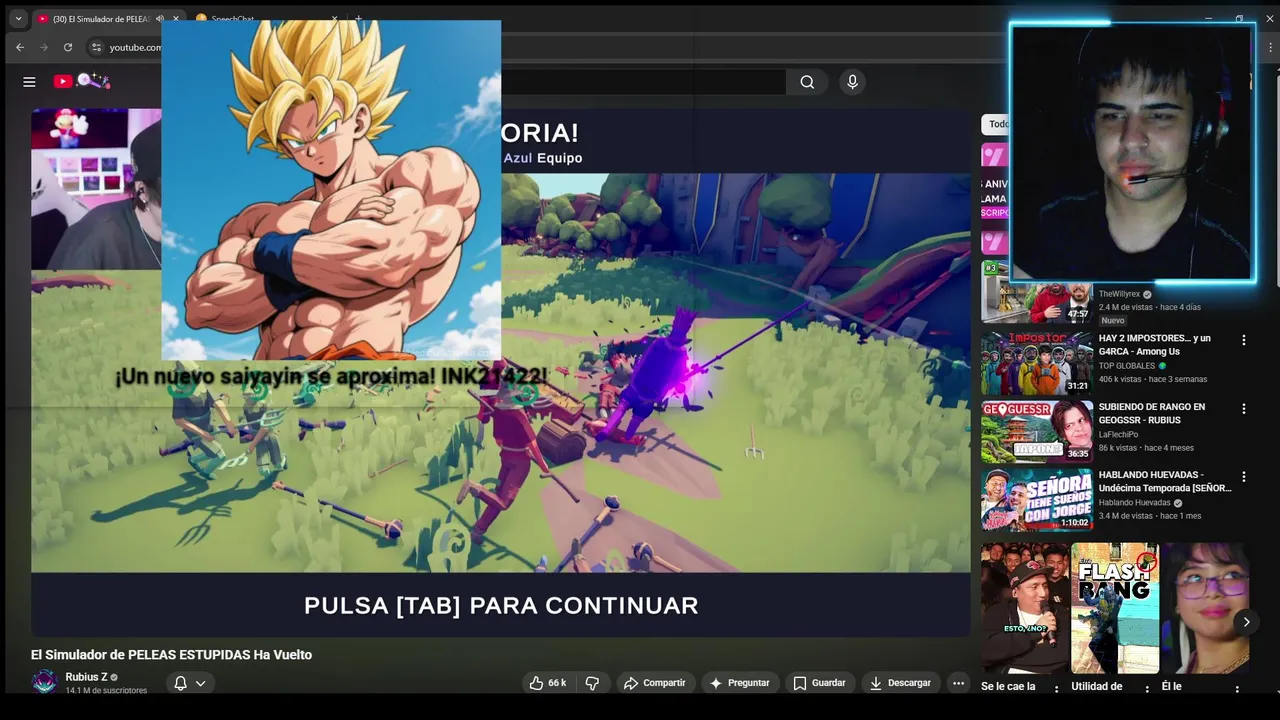
Task: Open the Rubius Z channel name link
Action: (86, 677)
